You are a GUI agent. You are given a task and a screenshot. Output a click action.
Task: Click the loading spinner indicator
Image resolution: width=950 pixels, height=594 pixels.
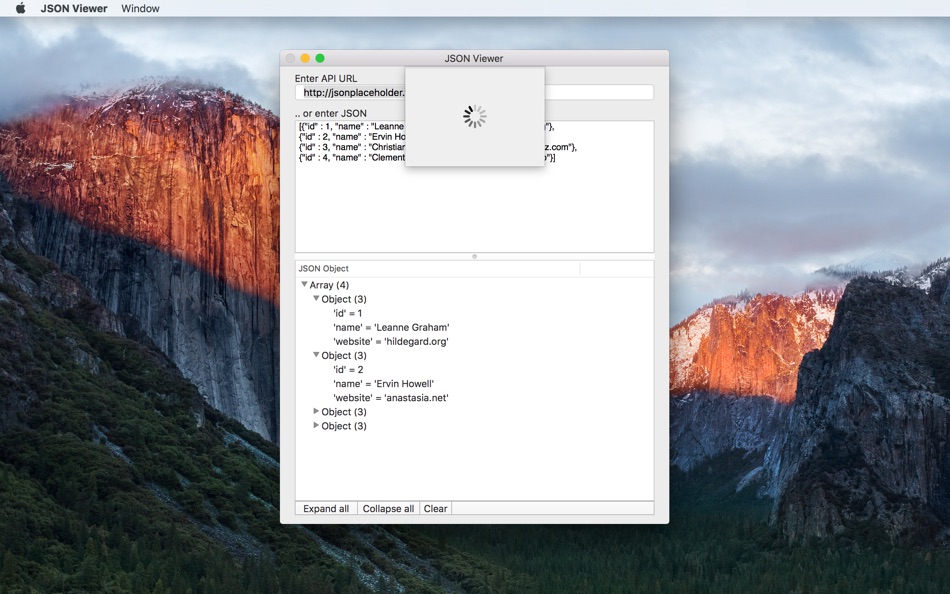474,116
